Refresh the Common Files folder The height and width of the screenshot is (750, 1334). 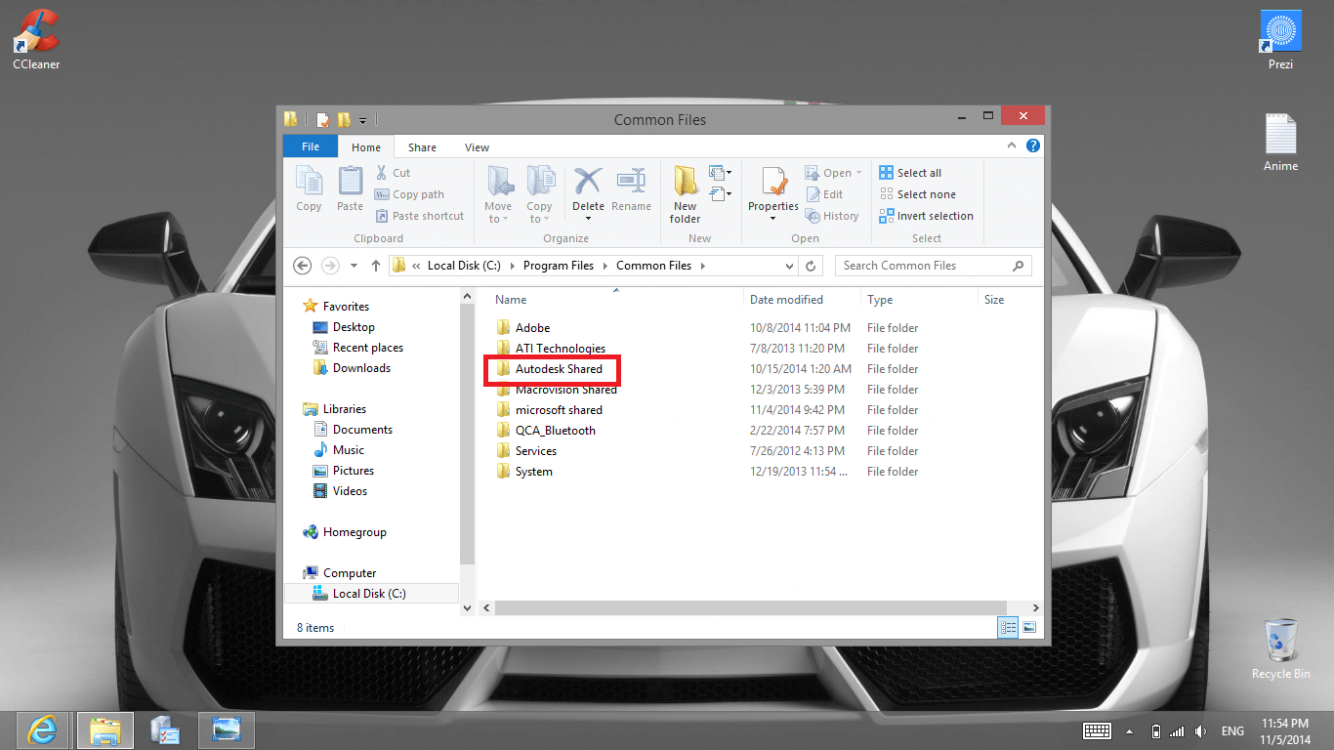click(811, 266)
